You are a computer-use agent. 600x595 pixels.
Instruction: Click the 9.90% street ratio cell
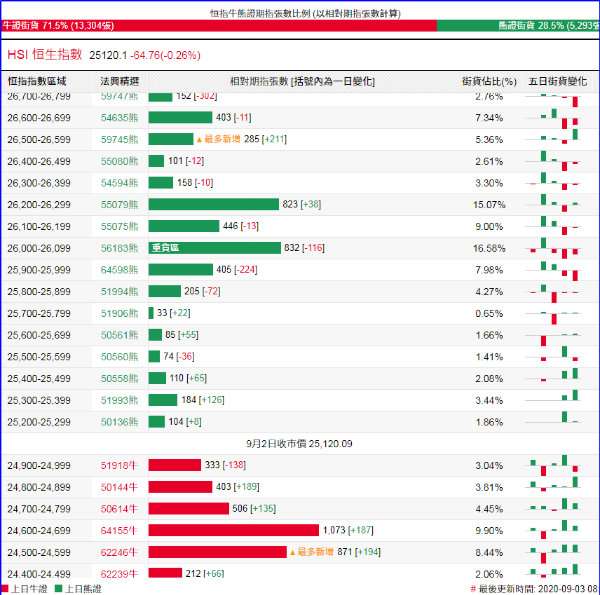pos(489,530)
